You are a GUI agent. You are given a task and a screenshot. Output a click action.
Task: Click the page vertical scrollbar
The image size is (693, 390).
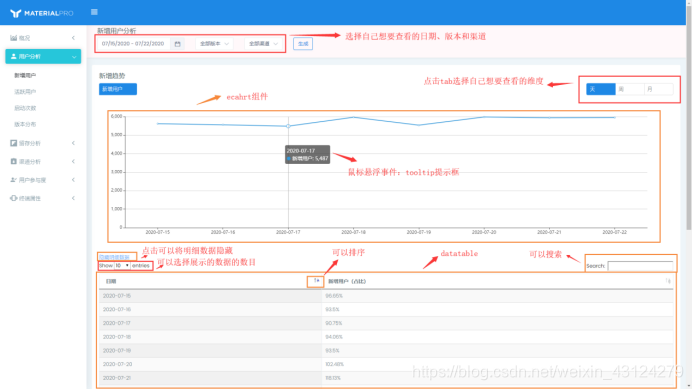tap(689, 119)
